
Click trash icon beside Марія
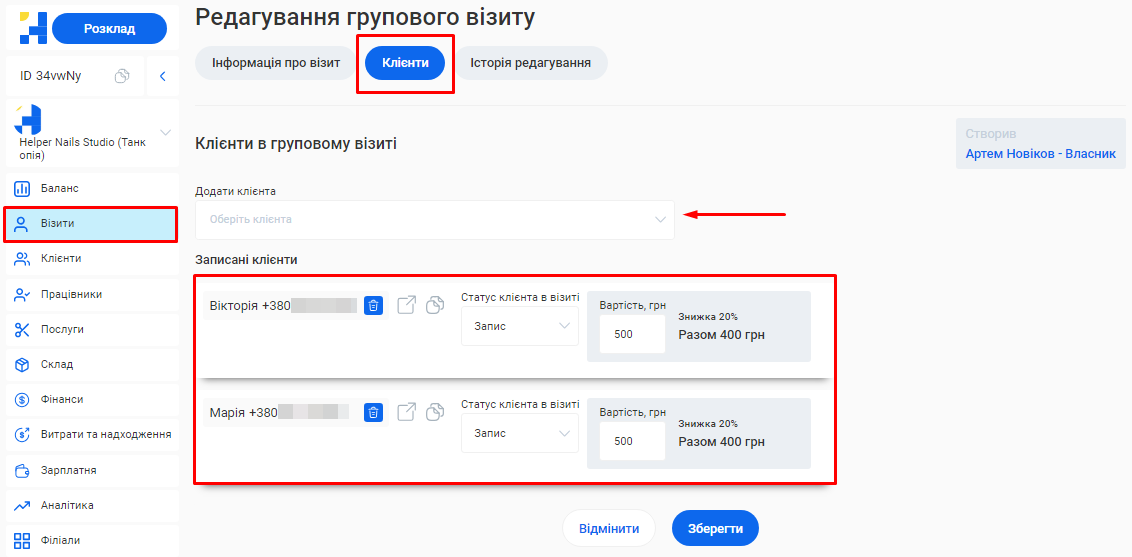(373, 412)
